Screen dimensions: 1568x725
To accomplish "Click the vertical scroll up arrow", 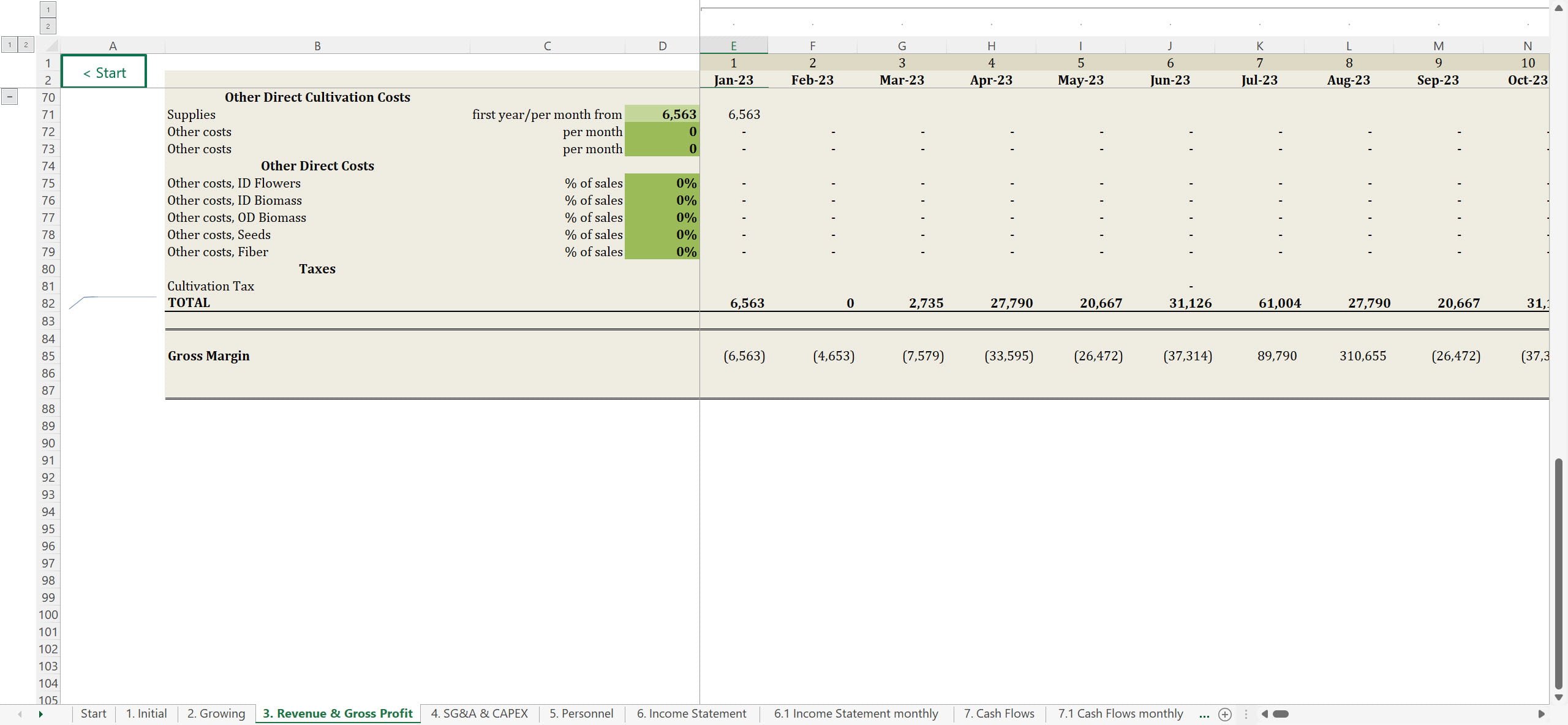I will point(1559,8).
